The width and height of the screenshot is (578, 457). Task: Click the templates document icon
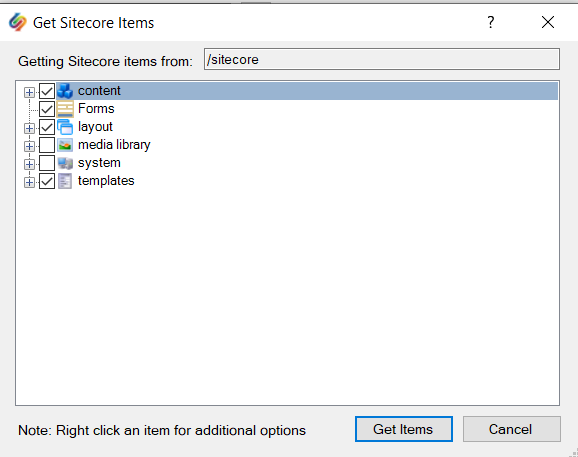point(65,181)
